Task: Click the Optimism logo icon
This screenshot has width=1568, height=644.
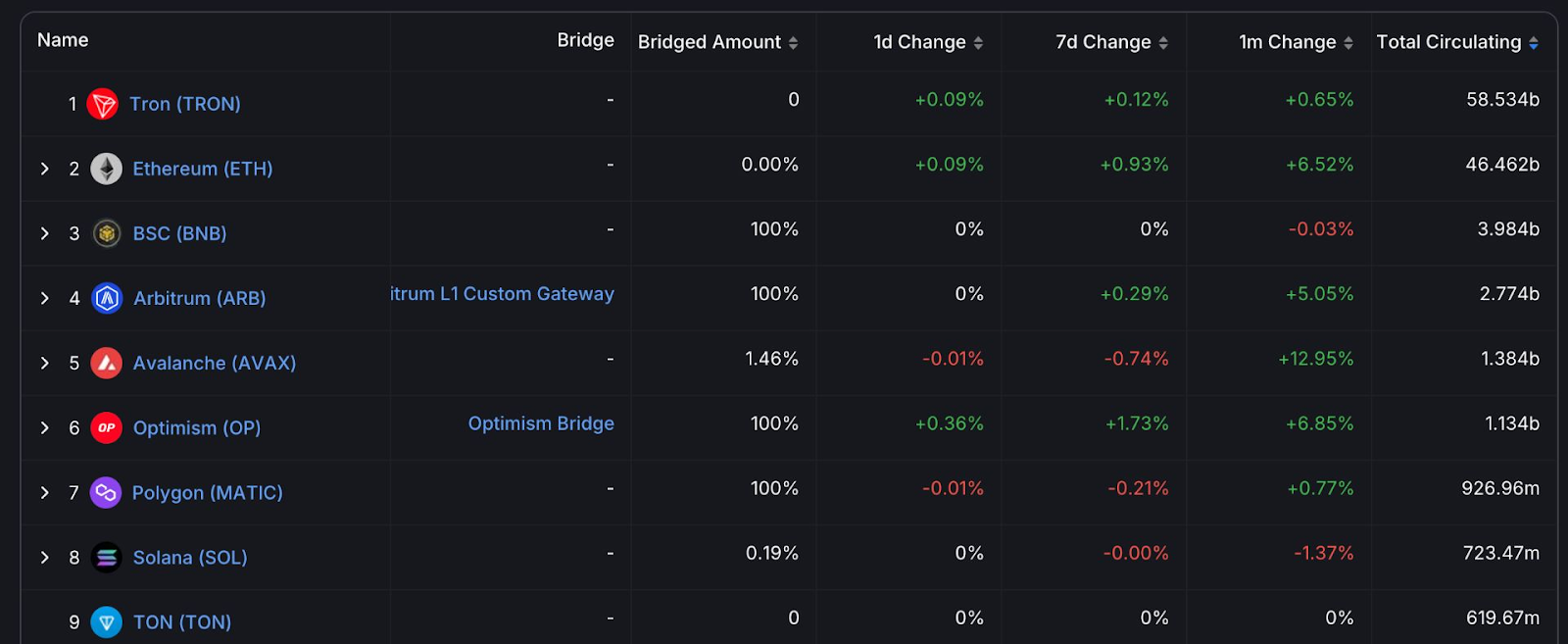Action: (106, 427)
